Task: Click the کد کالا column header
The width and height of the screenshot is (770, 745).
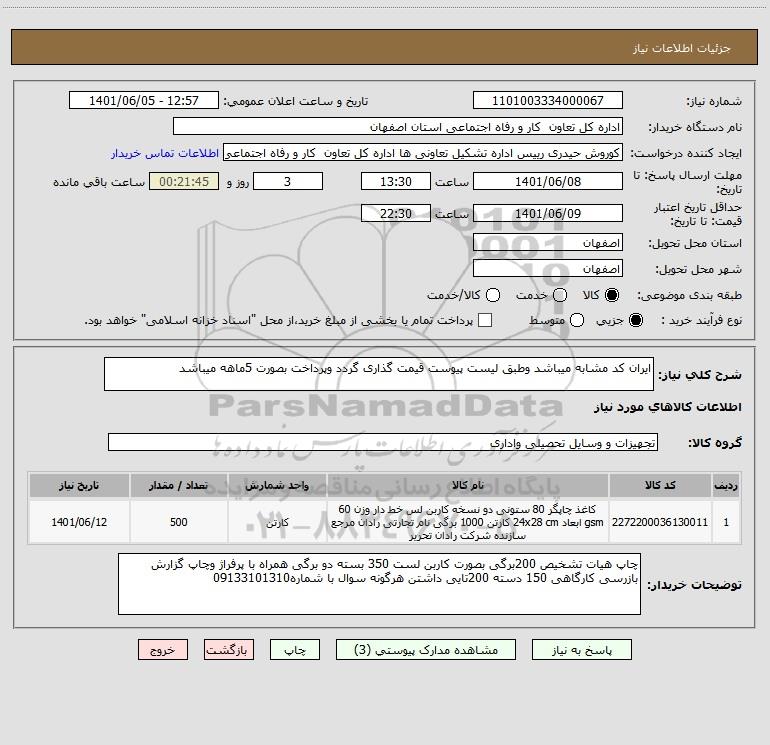Action: click(660, 485)
